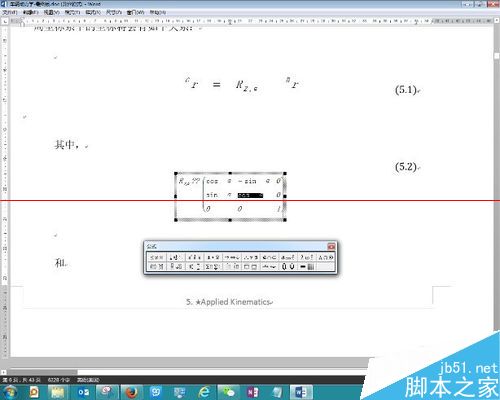The width and height of the screenshot is (500, 400).
Task: Open subscript and superscript templates palette
Action: click(x=195, y=266)
